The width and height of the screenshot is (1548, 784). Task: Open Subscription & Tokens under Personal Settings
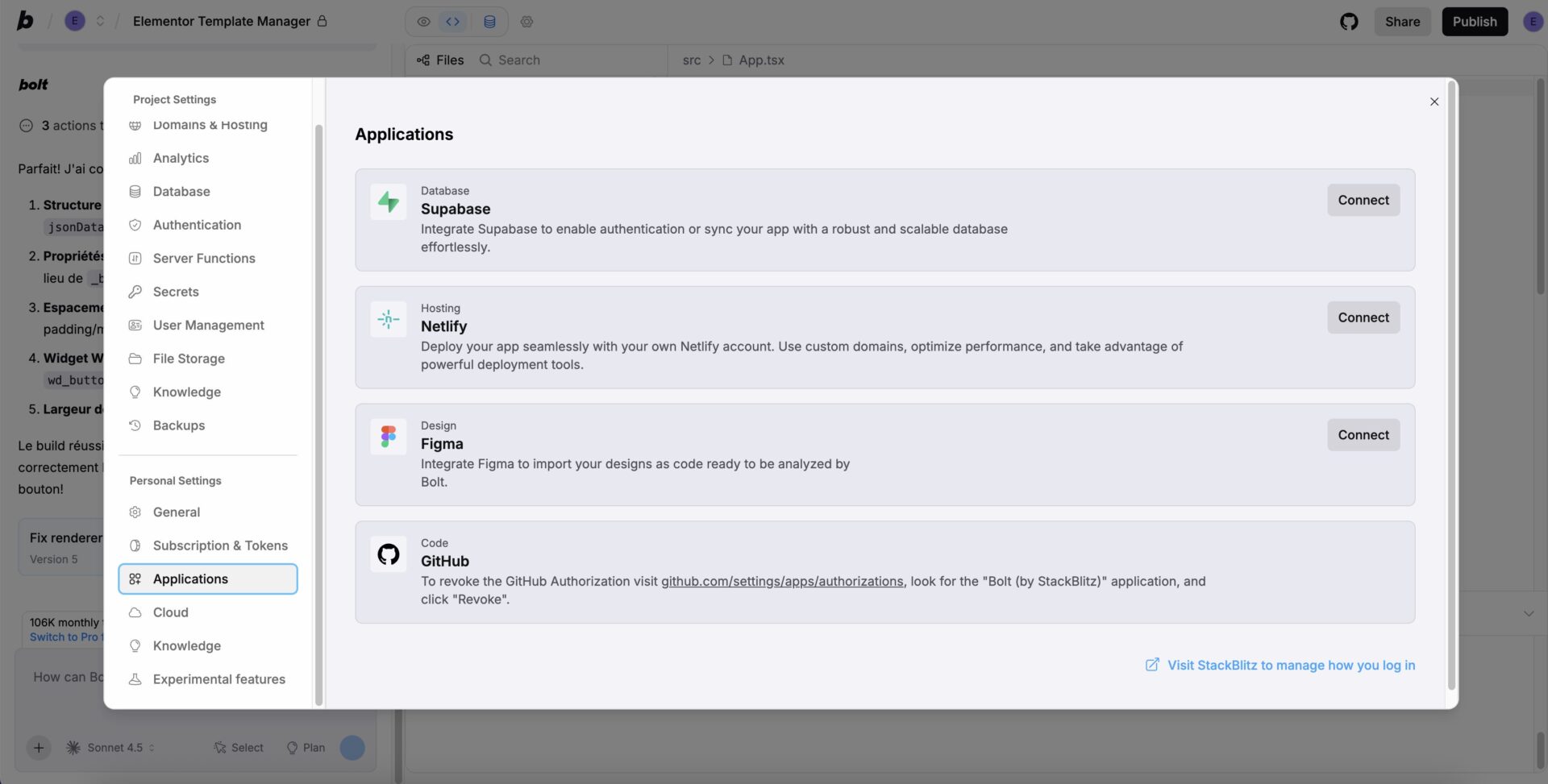tap(220, 545)
